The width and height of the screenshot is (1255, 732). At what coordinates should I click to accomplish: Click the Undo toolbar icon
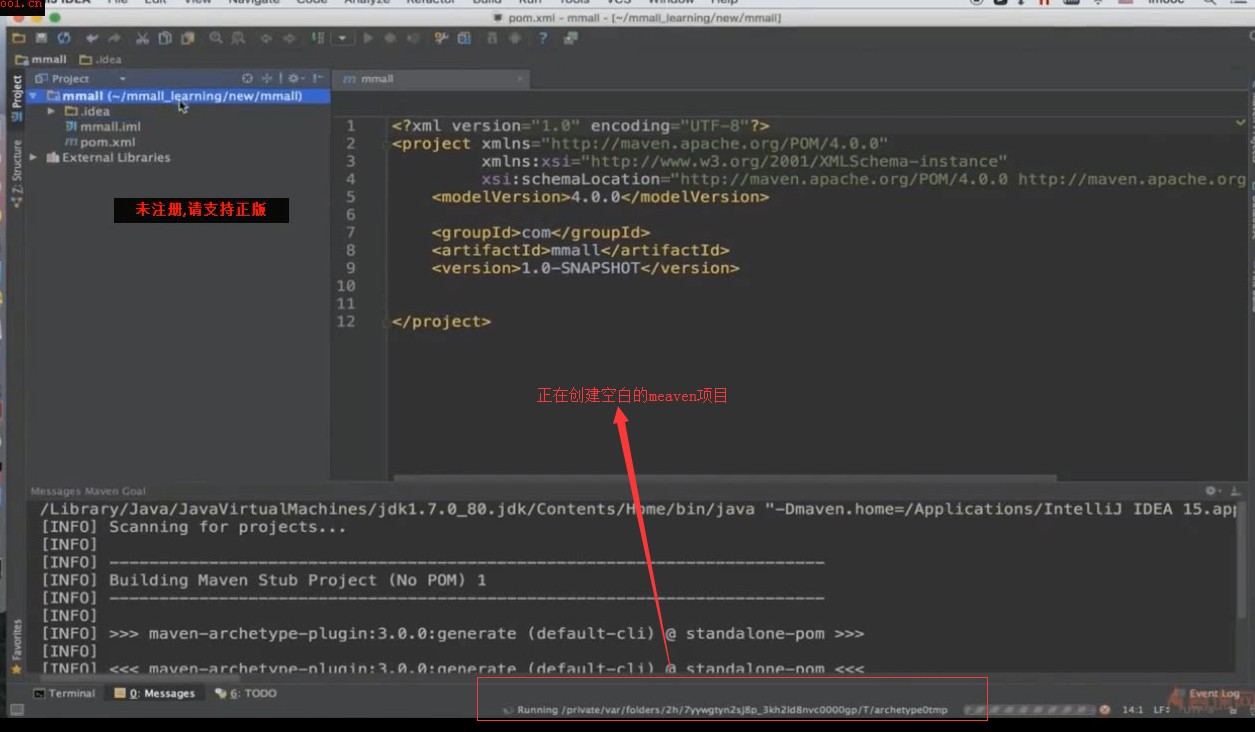pos(91,38)
